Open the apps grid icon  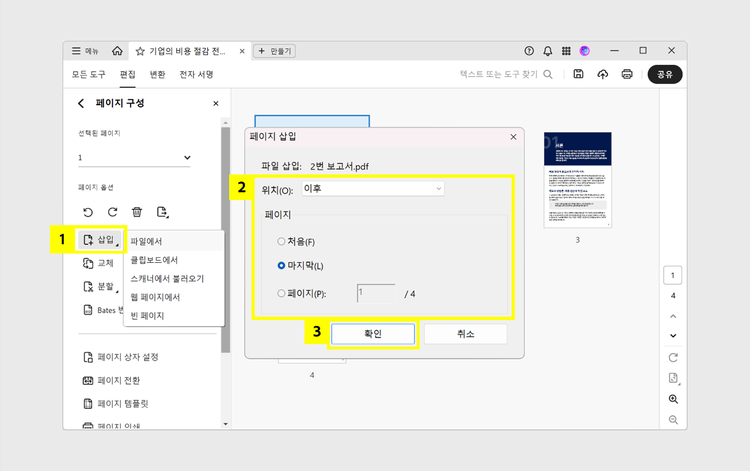point(566,51)
